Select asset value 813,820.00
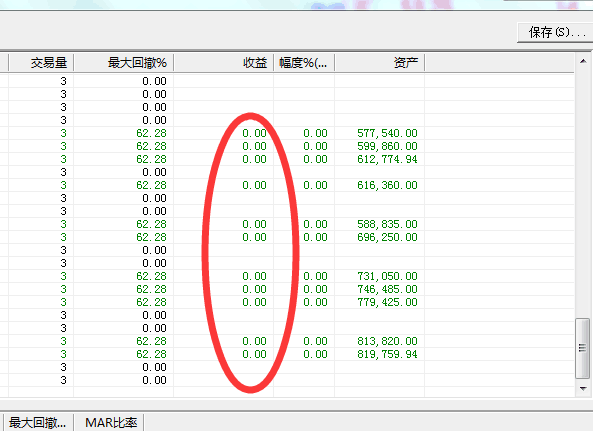 [x=387, y=341]
